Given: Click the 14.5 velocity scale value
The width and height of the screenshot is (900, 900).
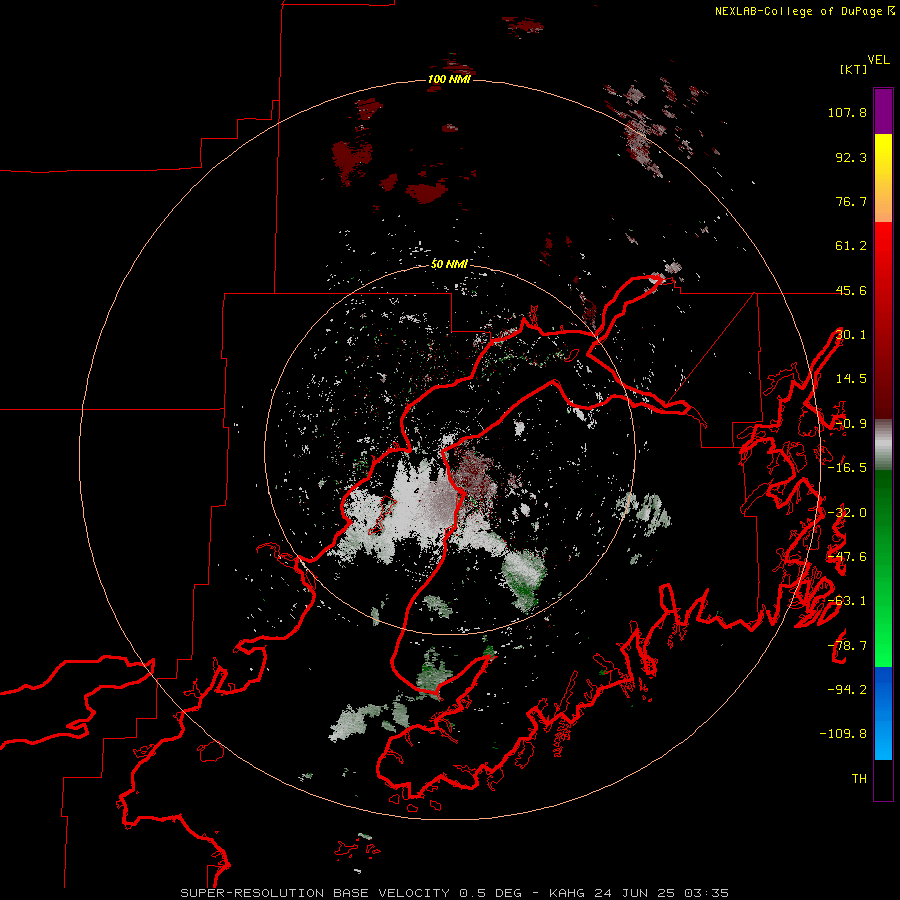Looking at the screenshot, I should (x=851, y=379).
